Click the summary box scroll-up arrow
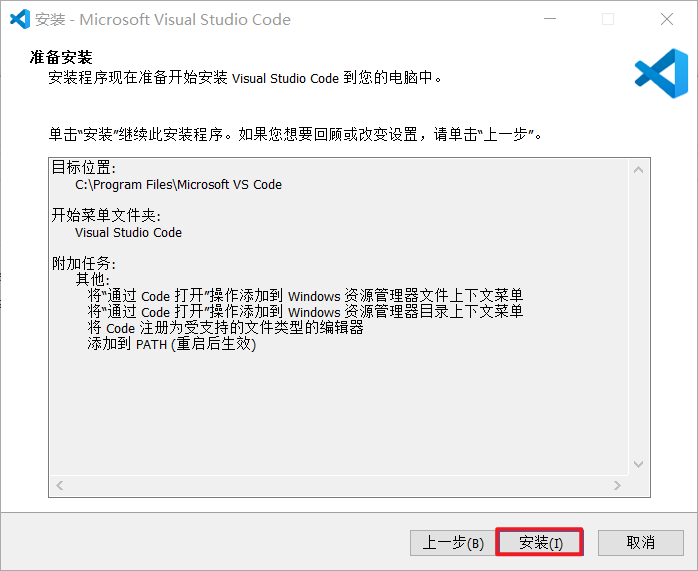The image size is (698, 571). (x=638, y=170)
